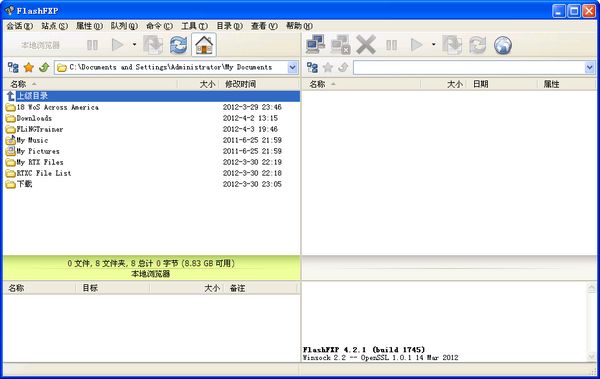Expand the remote path dropdown

pos(589,68)
